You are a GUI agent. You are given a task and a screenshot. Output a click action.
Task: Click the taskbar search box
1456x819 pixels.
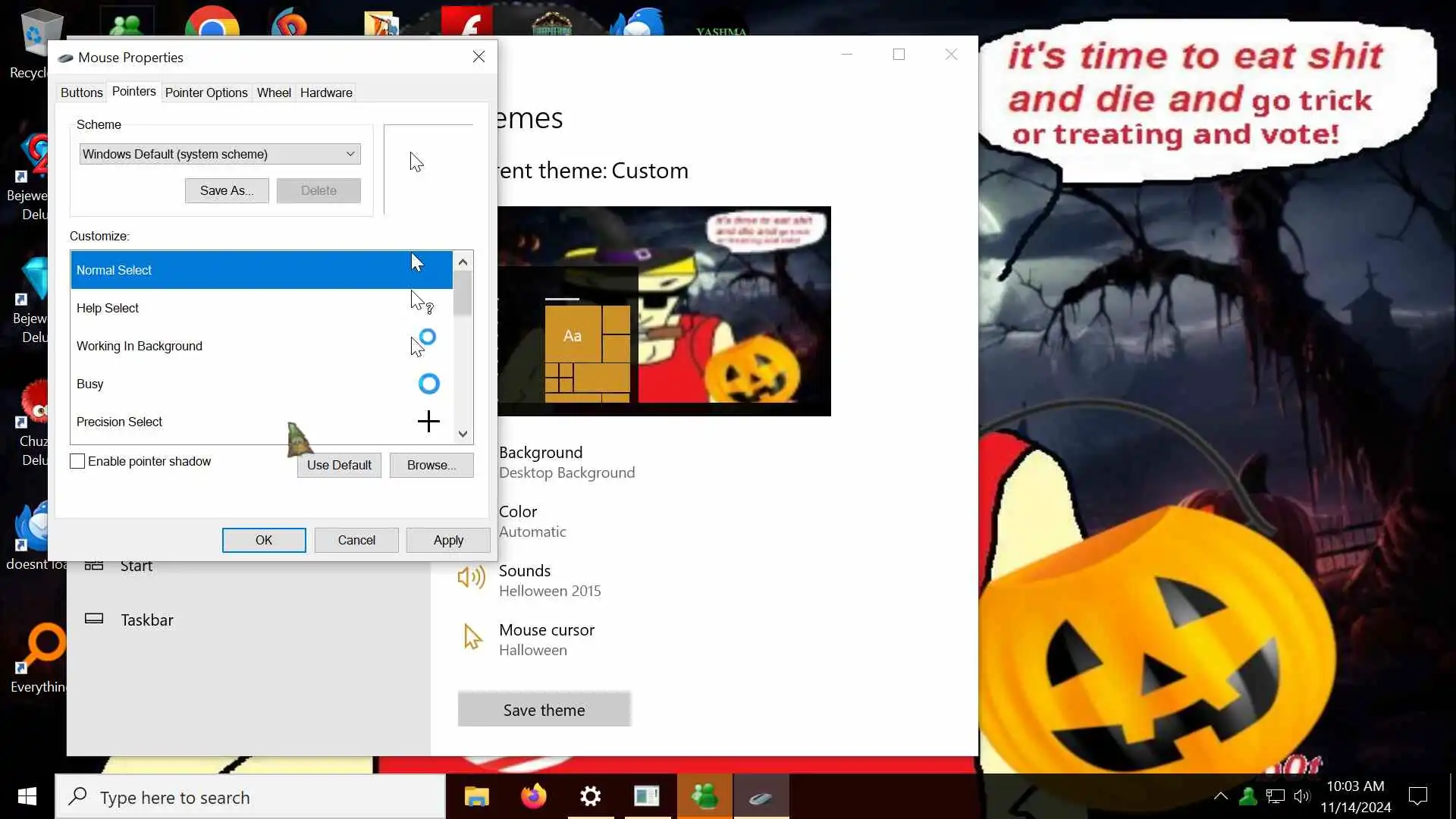250,797
